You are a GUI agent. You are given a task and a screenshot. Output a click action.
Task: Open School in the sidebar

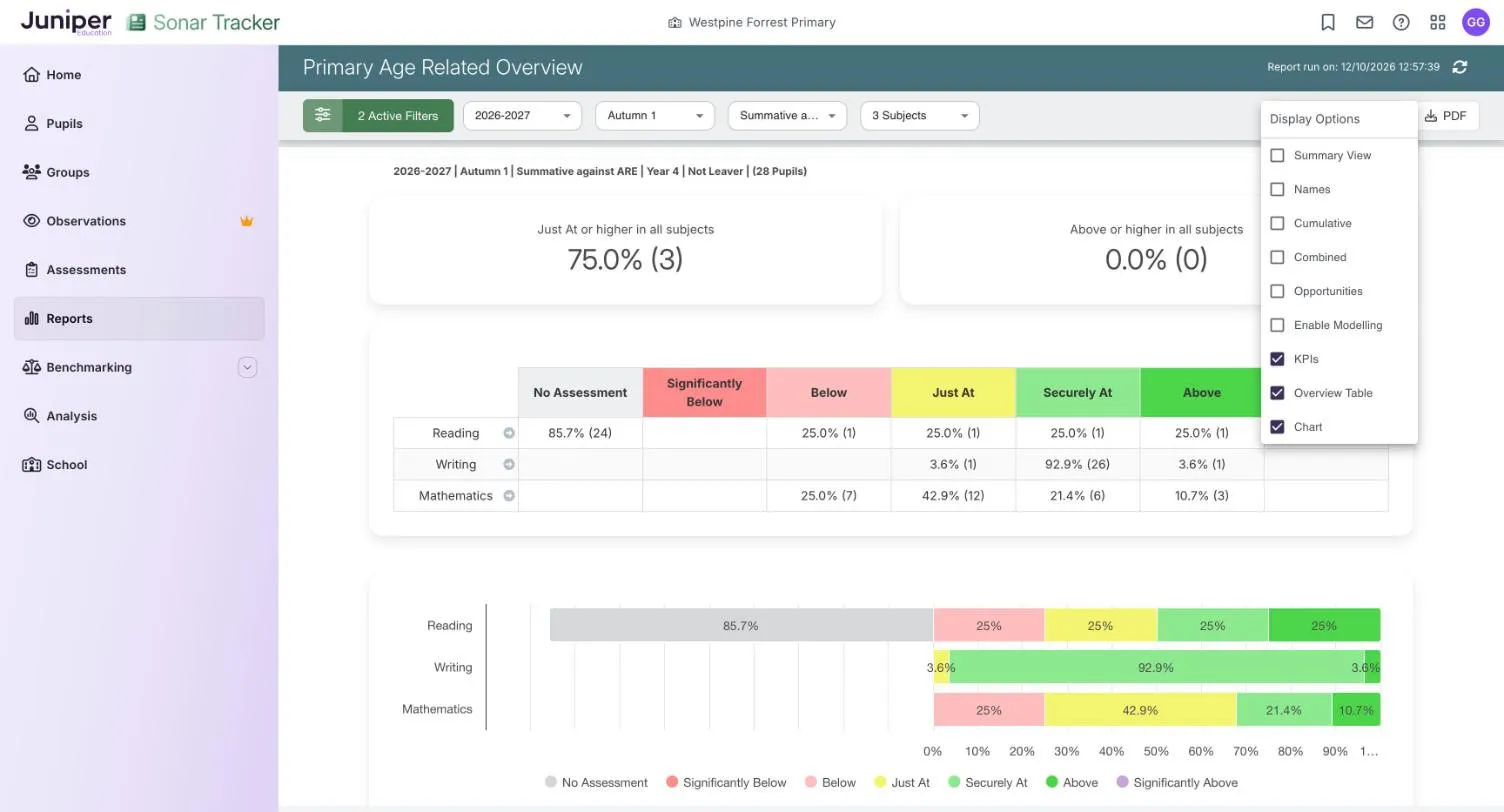139,465
